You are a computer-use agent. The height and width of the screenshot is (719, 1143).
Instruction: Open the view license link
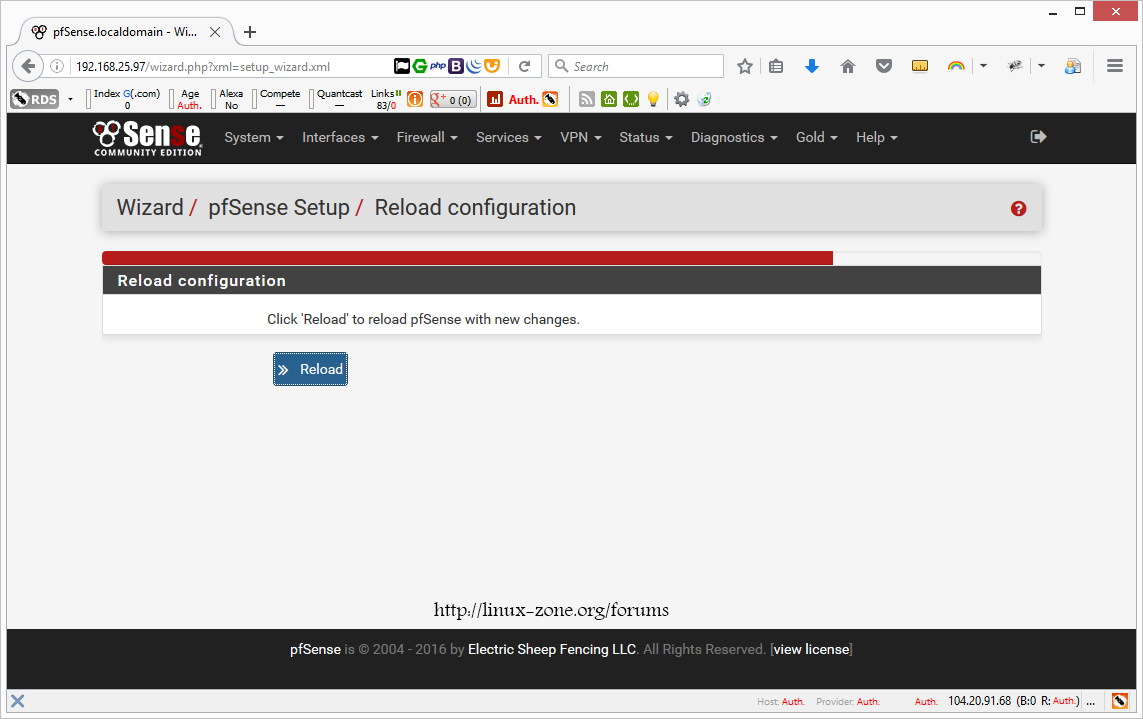[811, 650]
